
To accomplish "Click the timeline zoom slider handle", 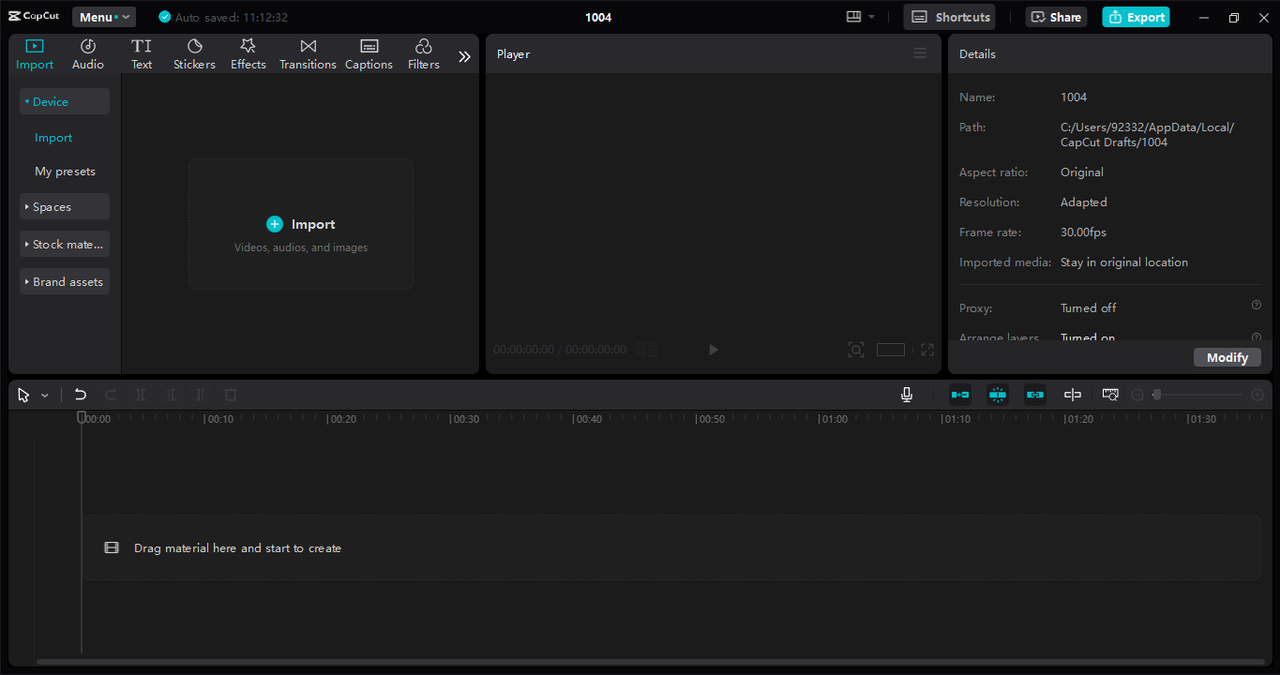I will 1156,395.
